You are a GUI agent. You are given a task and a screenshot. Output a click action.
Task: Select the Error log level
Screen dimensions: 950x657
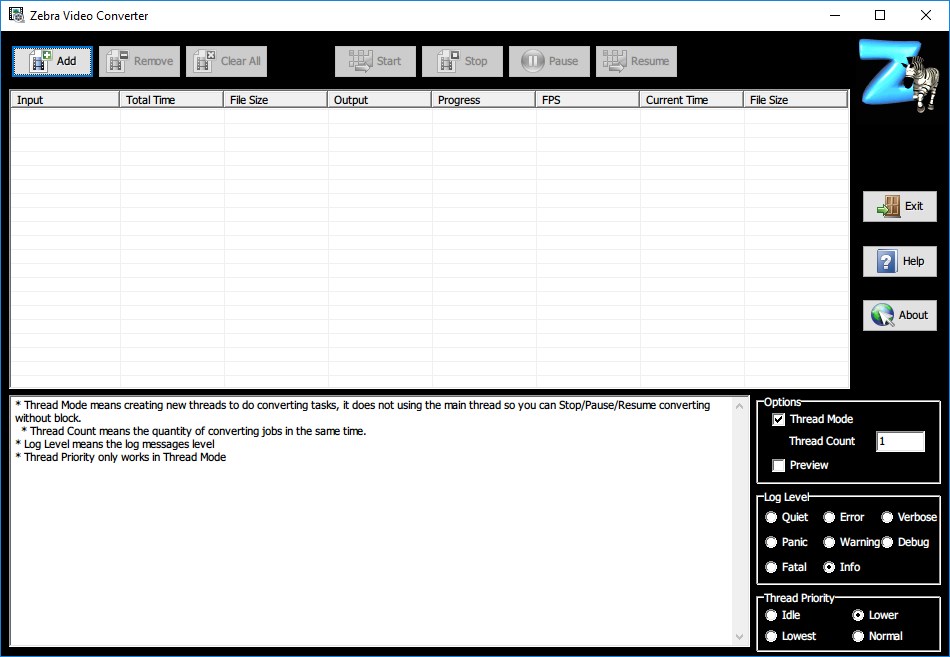(x=829, y=518)
